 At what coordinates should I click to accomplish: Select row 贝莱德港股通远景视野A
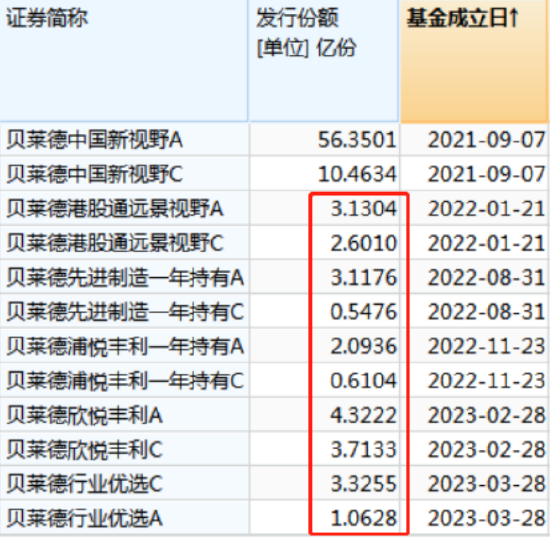(x=275, y=208)
